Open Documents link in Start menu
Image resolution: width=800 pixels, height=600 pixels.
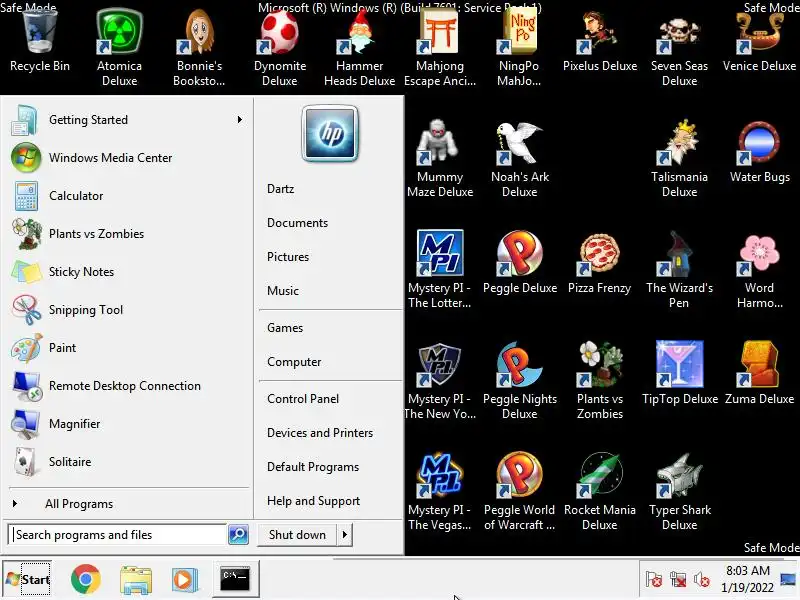(297, 223)
